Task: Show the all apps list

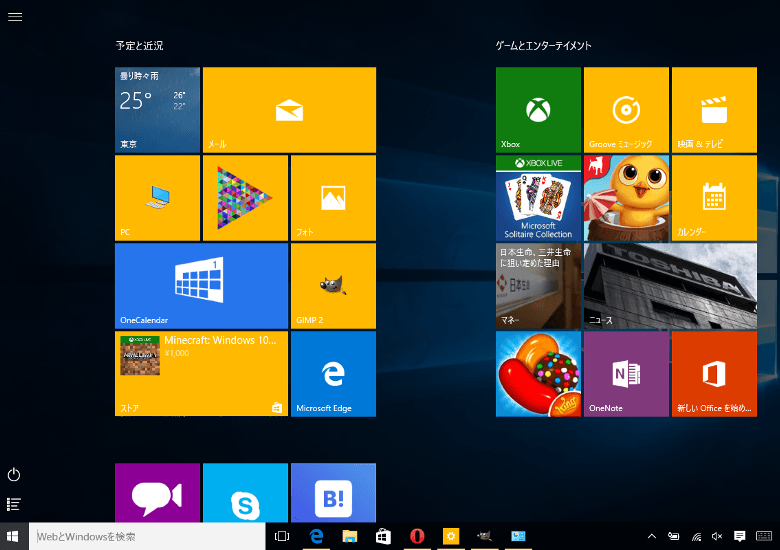Action: point(14,504)
